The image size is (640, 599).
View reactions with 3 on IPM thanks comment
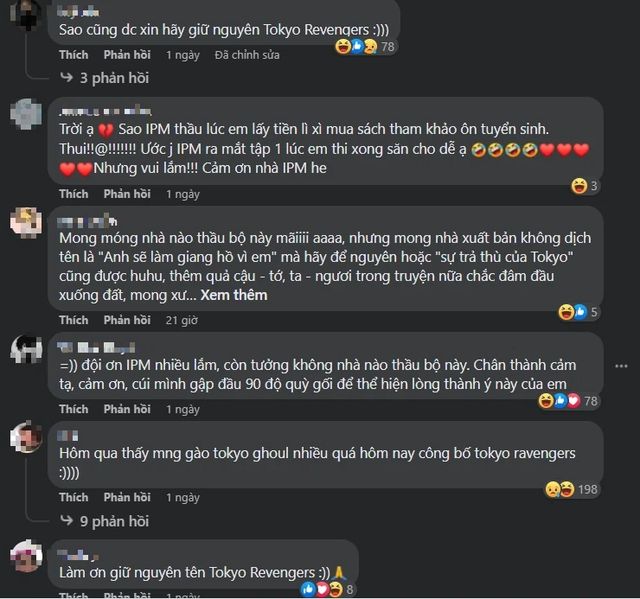[584, 186]
